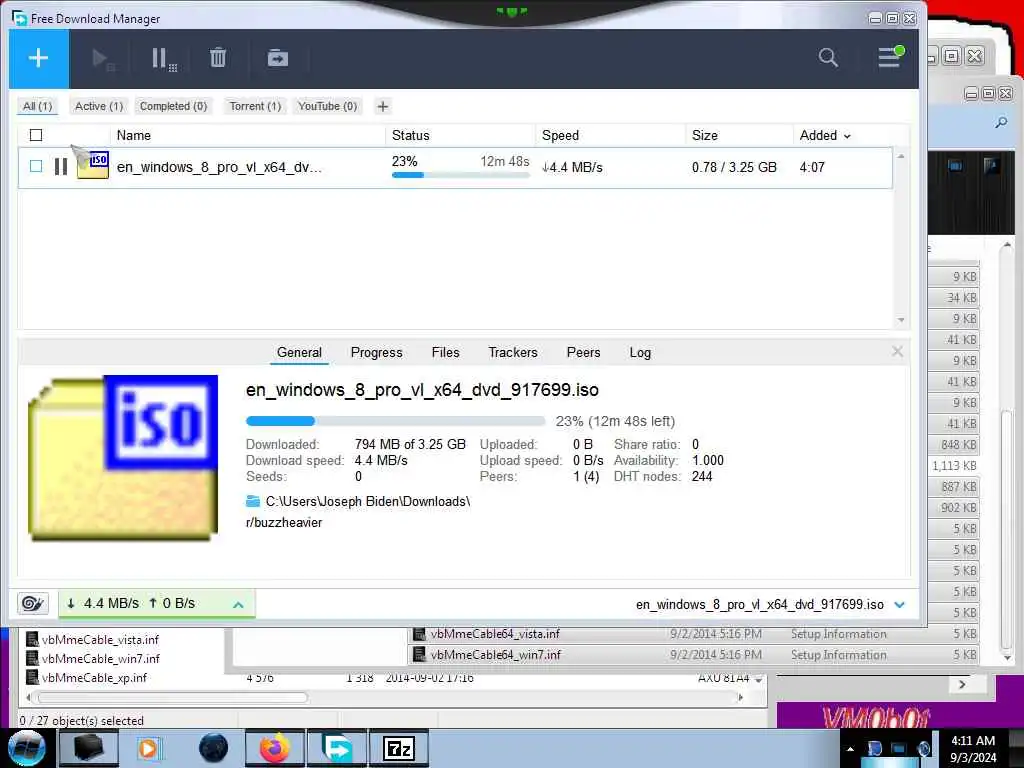1024x768 pixels.
Task: Open the black box taskbar application icon
Action: point(89,748)
